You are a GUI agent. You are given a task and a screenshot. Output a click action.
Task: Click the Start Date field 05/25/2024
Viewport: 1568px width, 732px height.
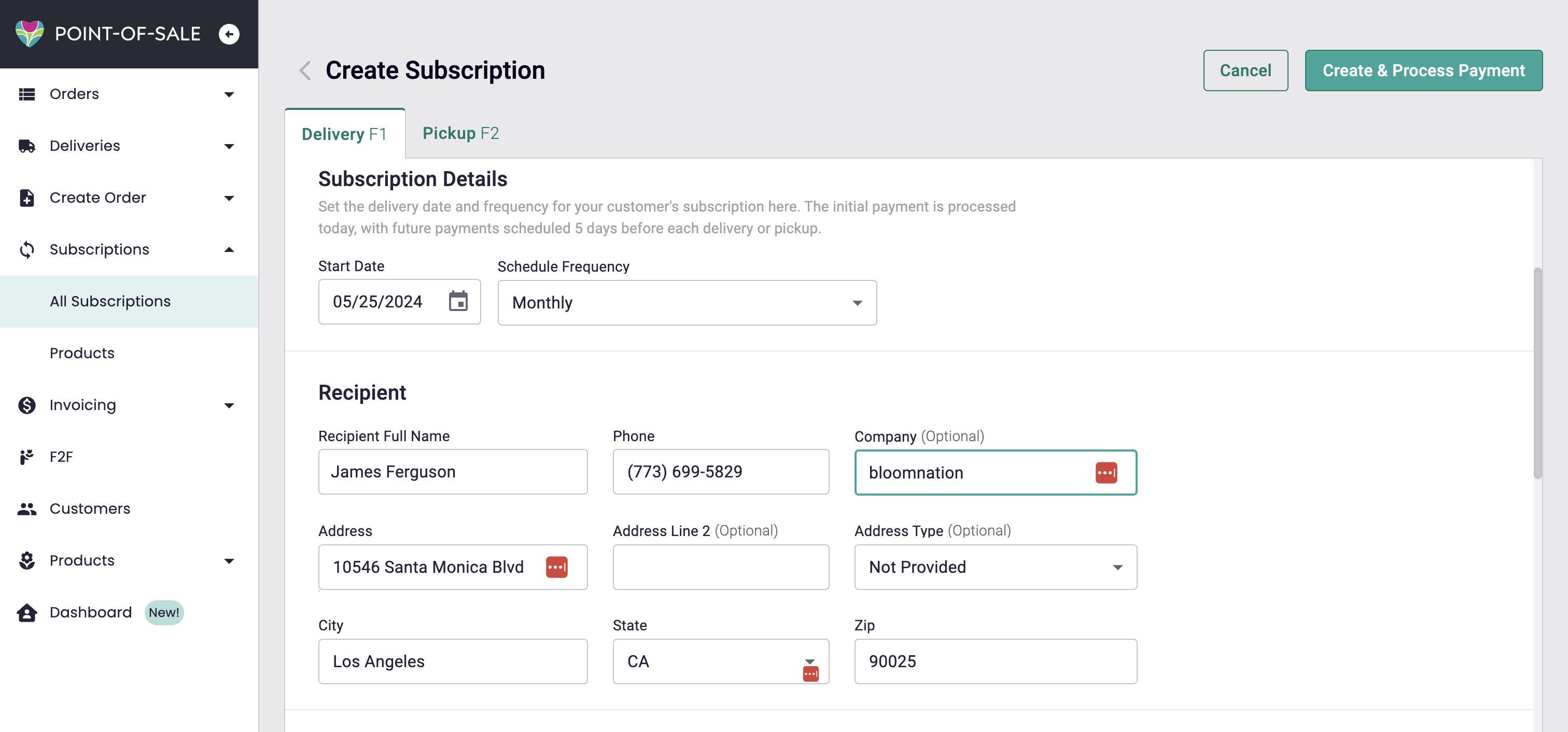click(399, 302)
